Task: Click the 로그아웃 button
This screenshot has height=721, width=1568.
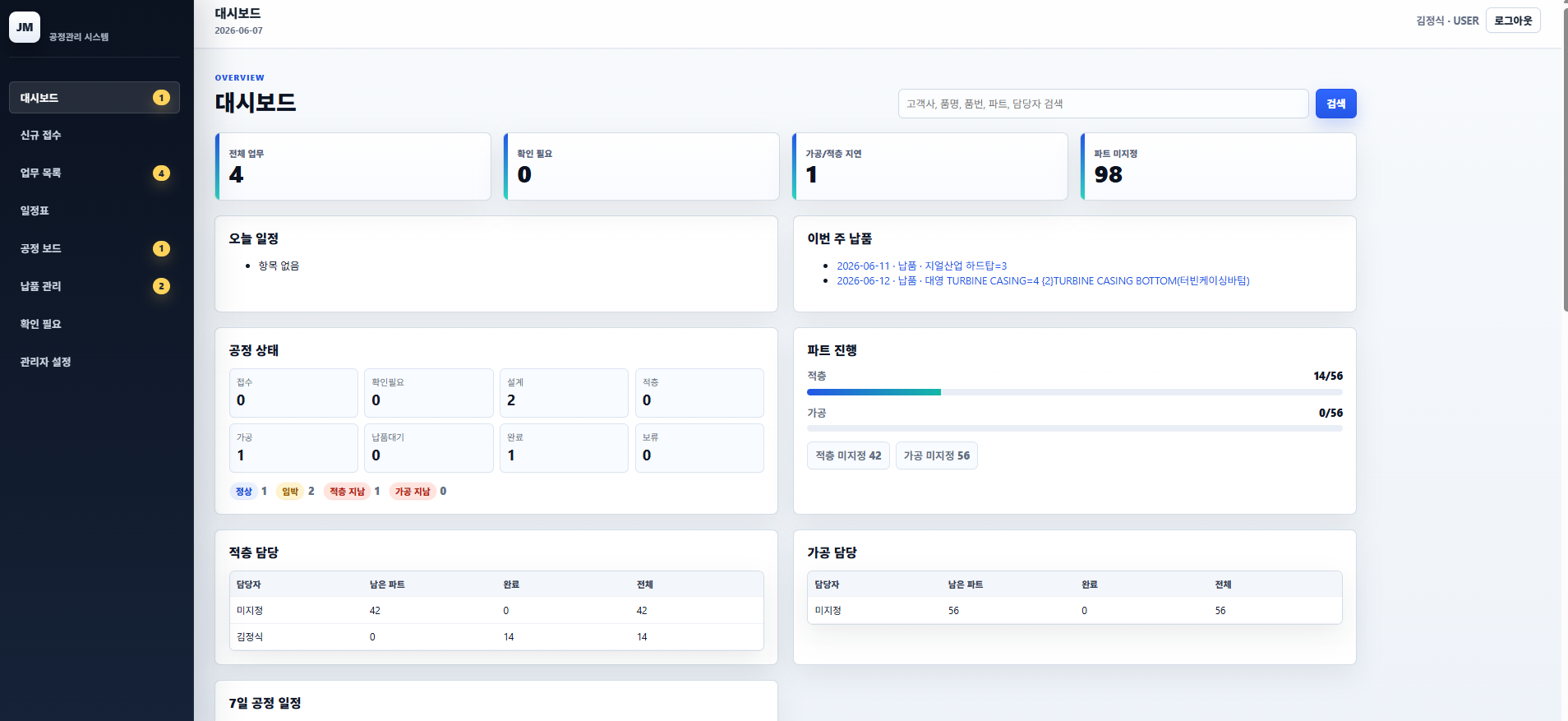Action: [x=1513, y=21]
